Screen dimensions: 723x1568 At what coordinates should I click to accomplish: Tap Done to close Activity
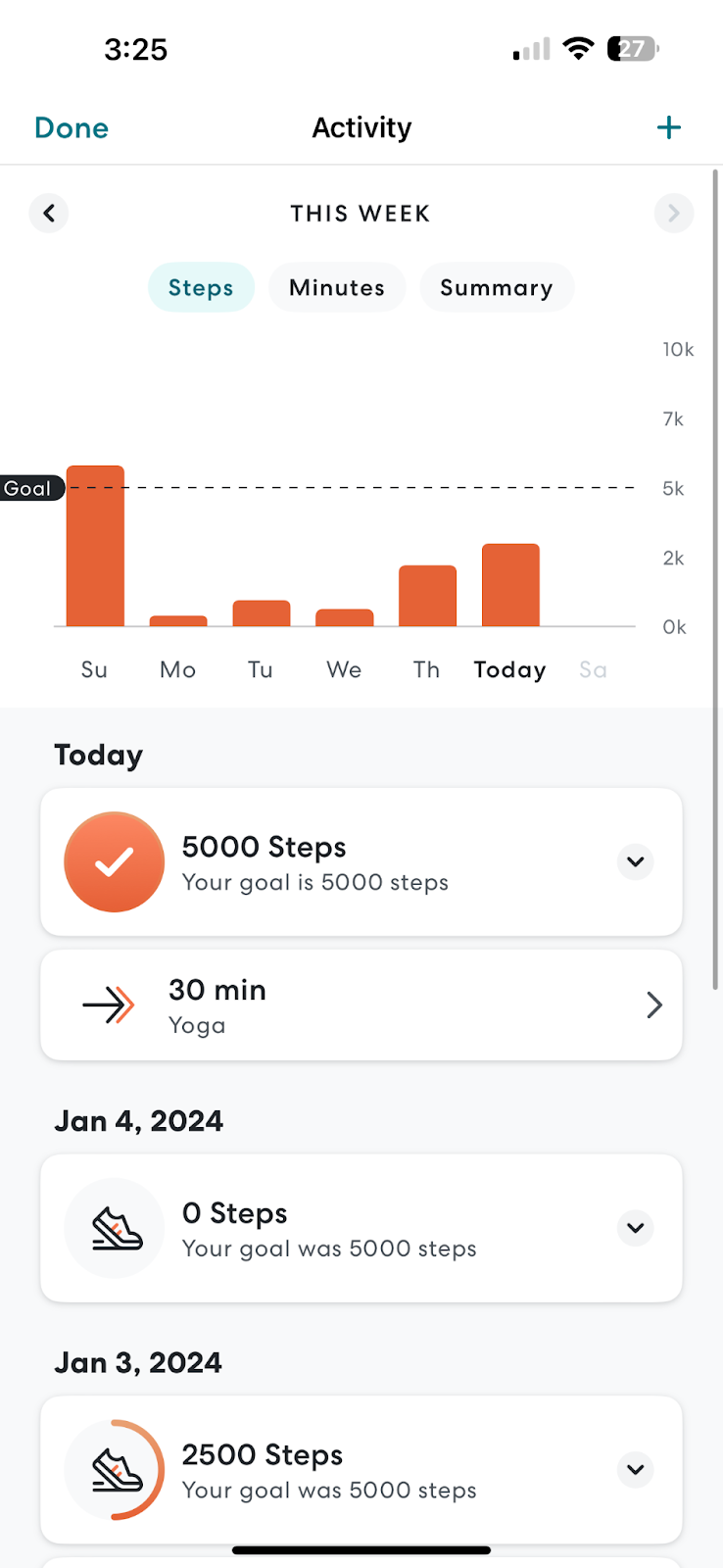click(72, 127)
